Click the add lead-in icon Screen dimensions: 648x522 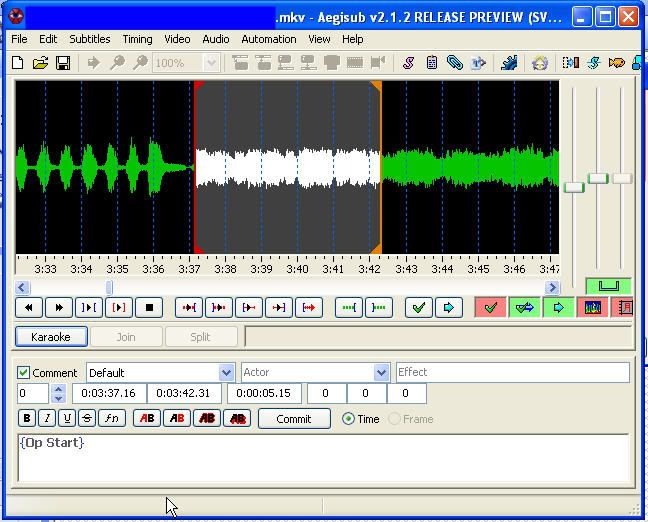pos(349,307)
